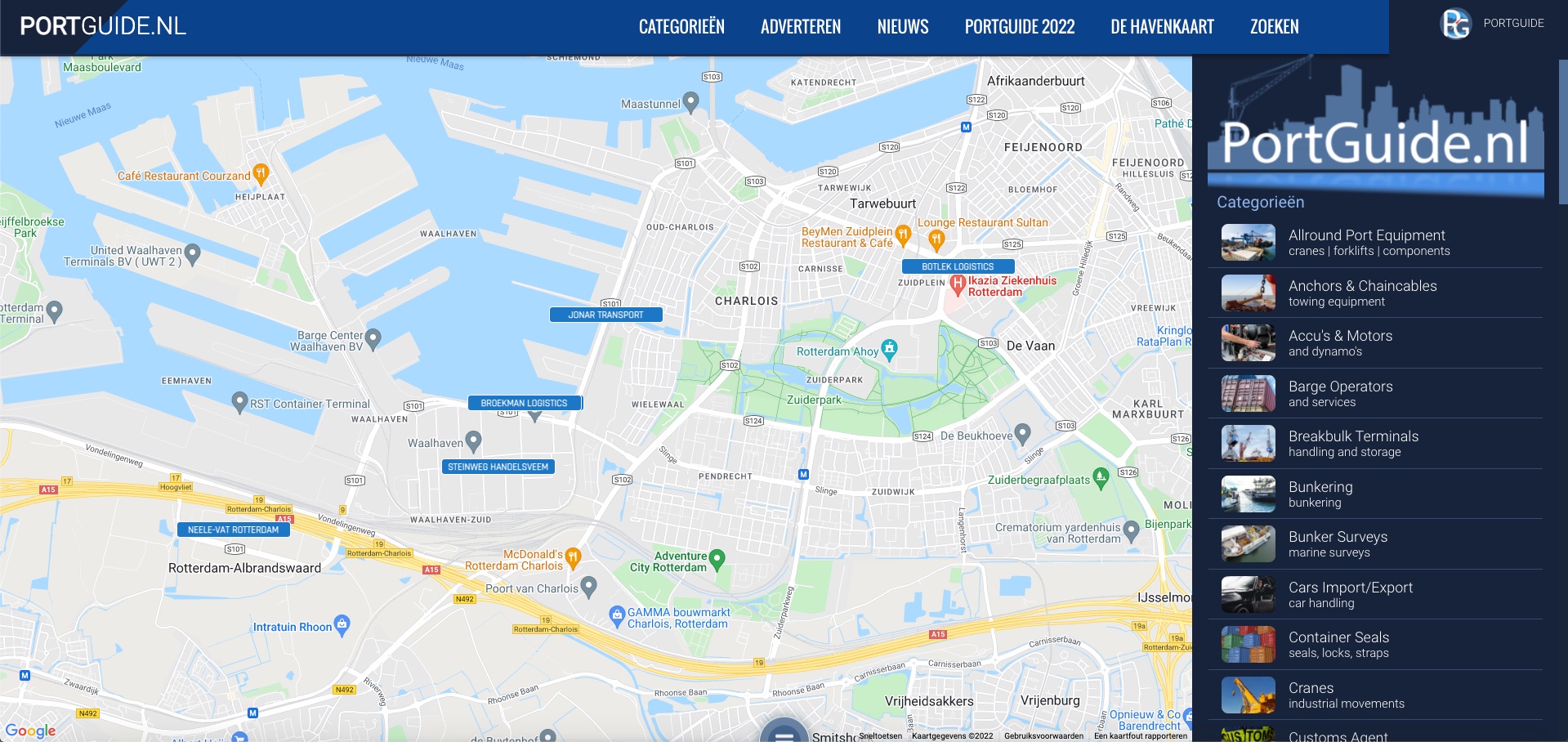
Task: Click the Allround Port Equipment thumbnail
Action: click(1249, 243)
